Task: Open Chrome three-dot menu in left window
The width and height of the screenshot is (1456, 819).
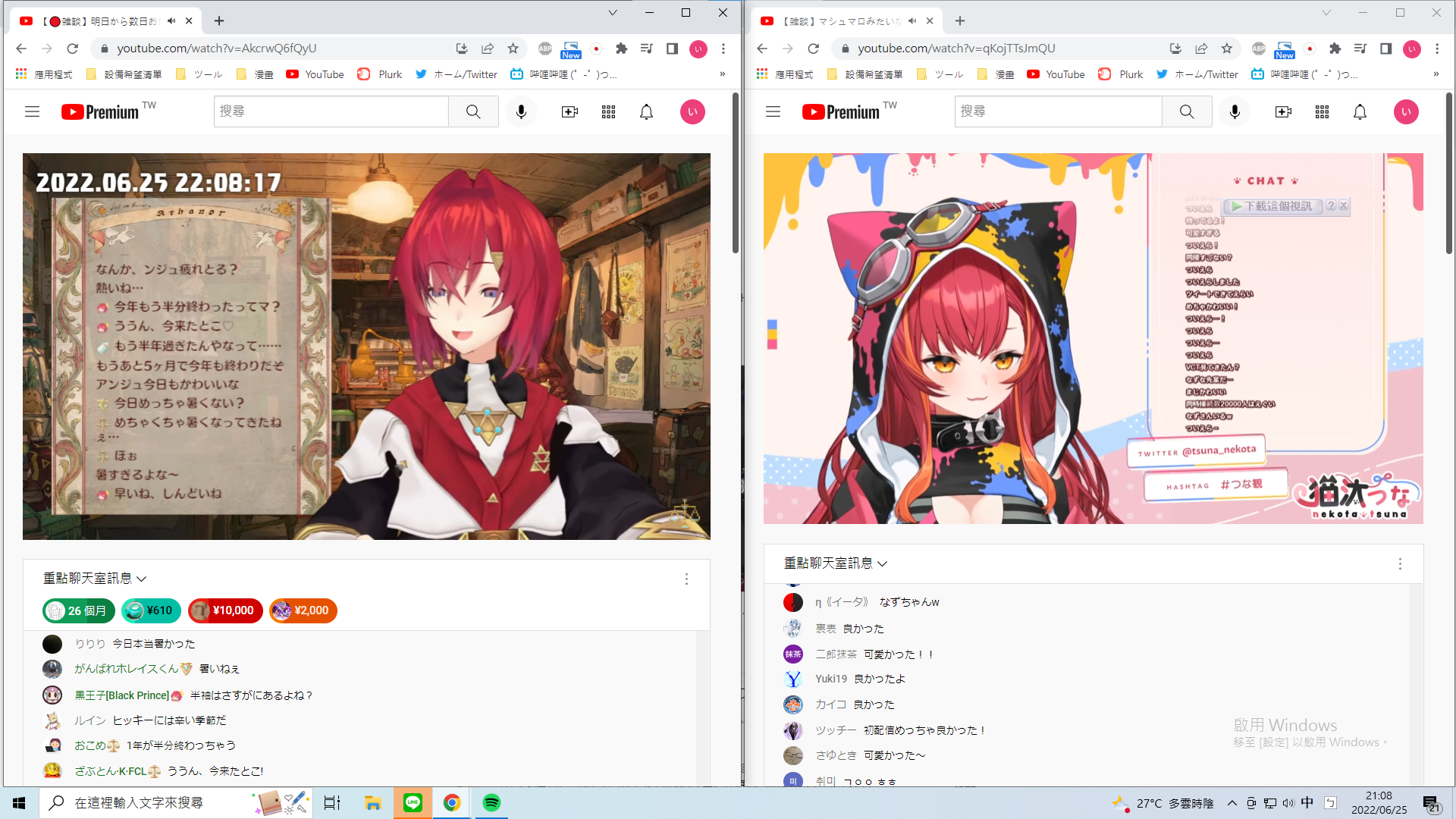Action: coord(723,49)
